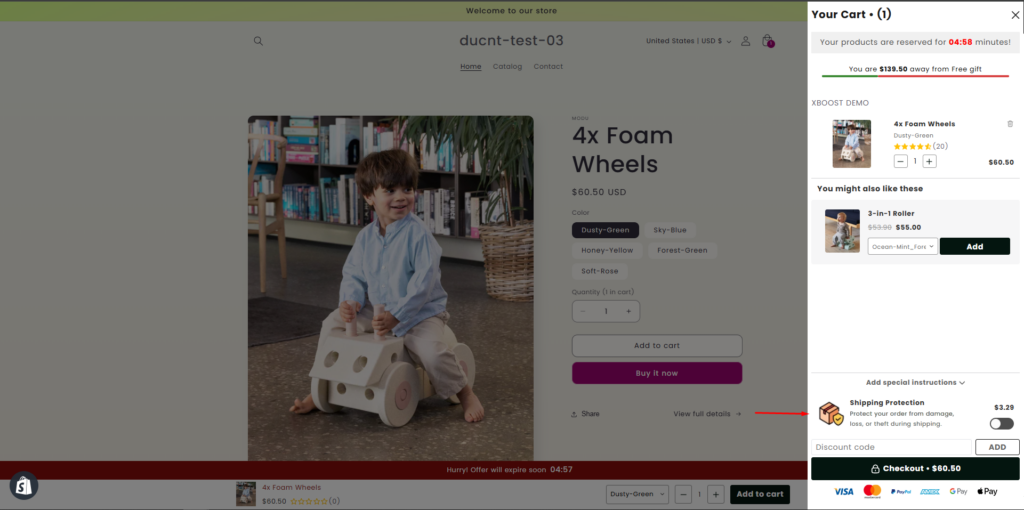The width and height of the screenshot is (1024, 510).
Task: Open the Ocean-Mint variant dropdown
Action: 902,246
